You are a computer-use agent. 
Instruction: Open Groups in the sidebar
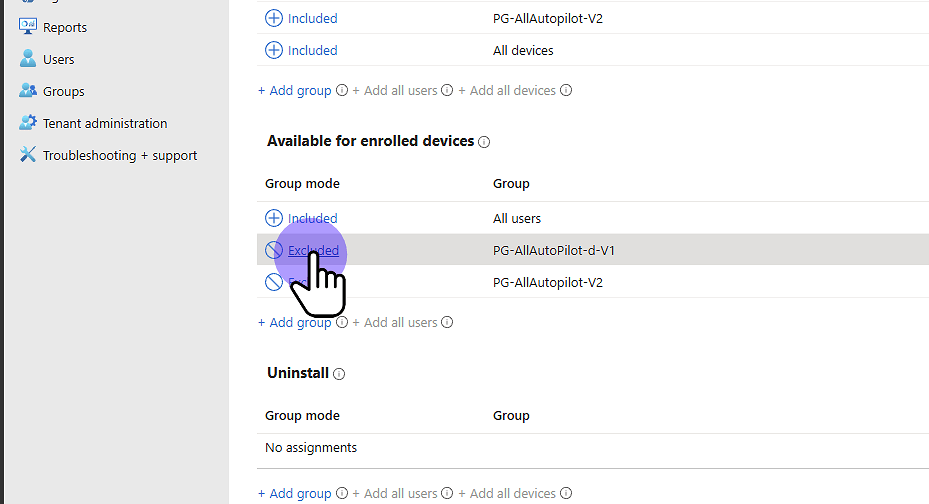(63, 91)
